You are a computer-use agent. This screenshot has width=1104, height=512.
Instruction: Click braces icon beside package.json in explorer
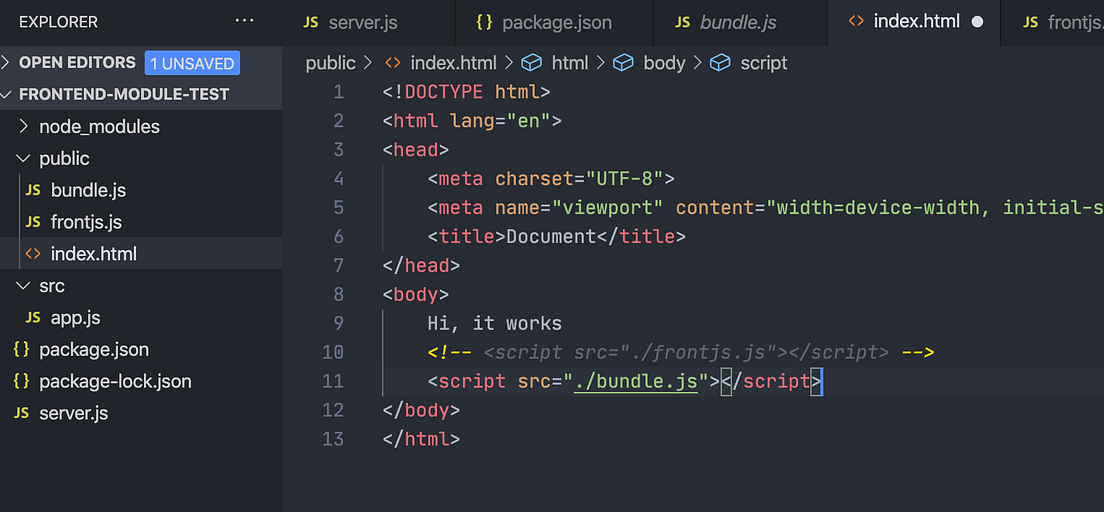21,349
